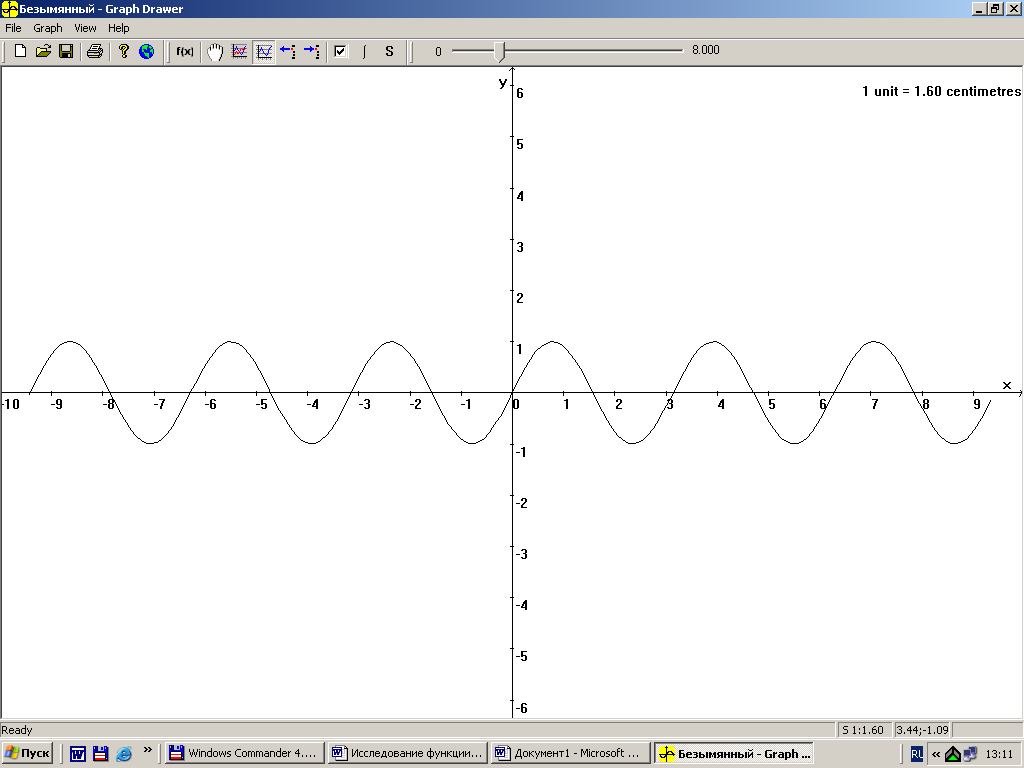
Task: Click the slider thumb in the toolbar
Action: coord(500,51)
